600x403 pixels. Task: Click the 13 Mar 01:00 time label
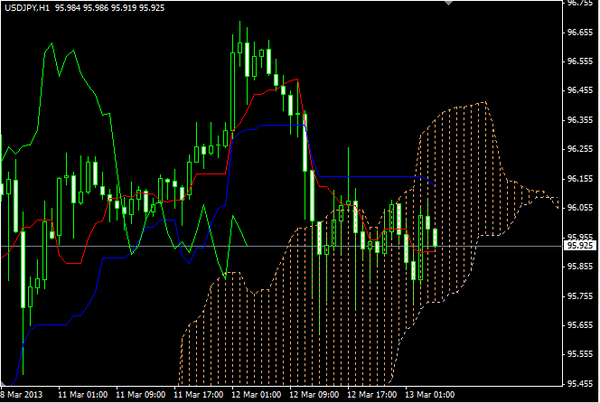[x=430, y=395]
